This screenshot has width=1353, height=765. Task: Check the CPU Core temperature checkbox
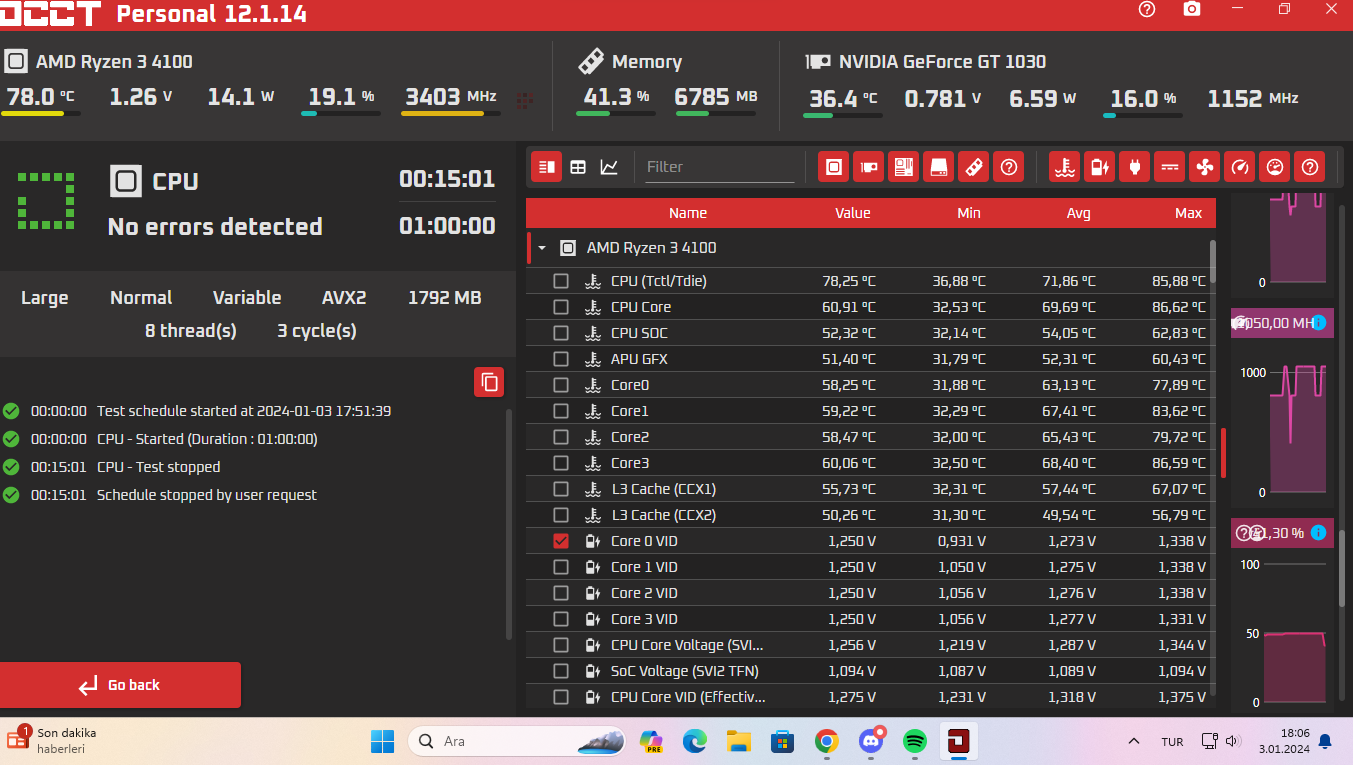[x=561, y=307]
